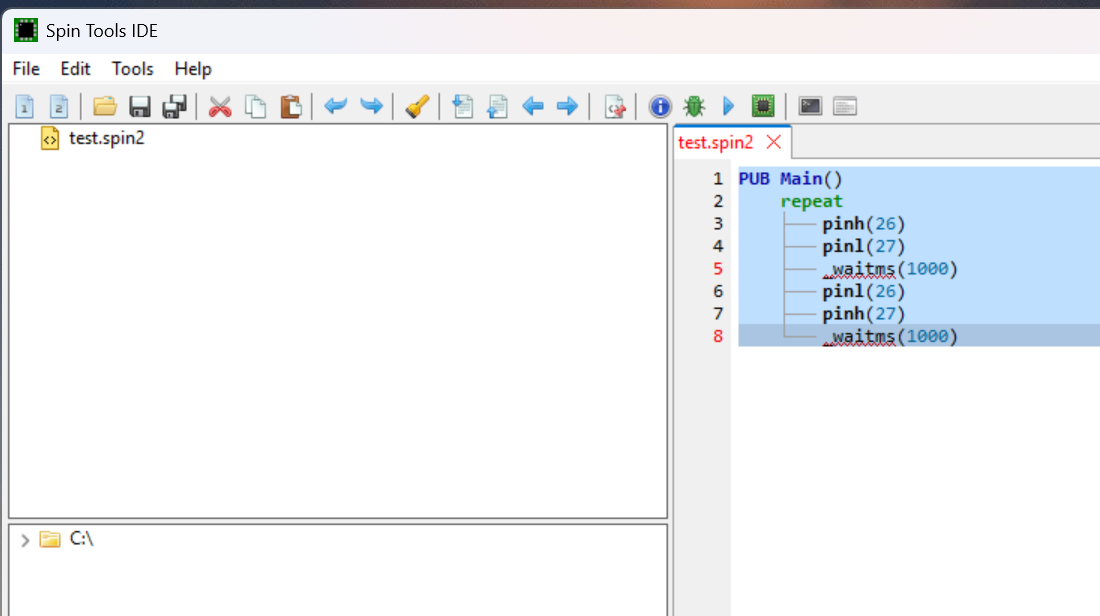
Task: Open the Help menu
Action: coord(193,69)
